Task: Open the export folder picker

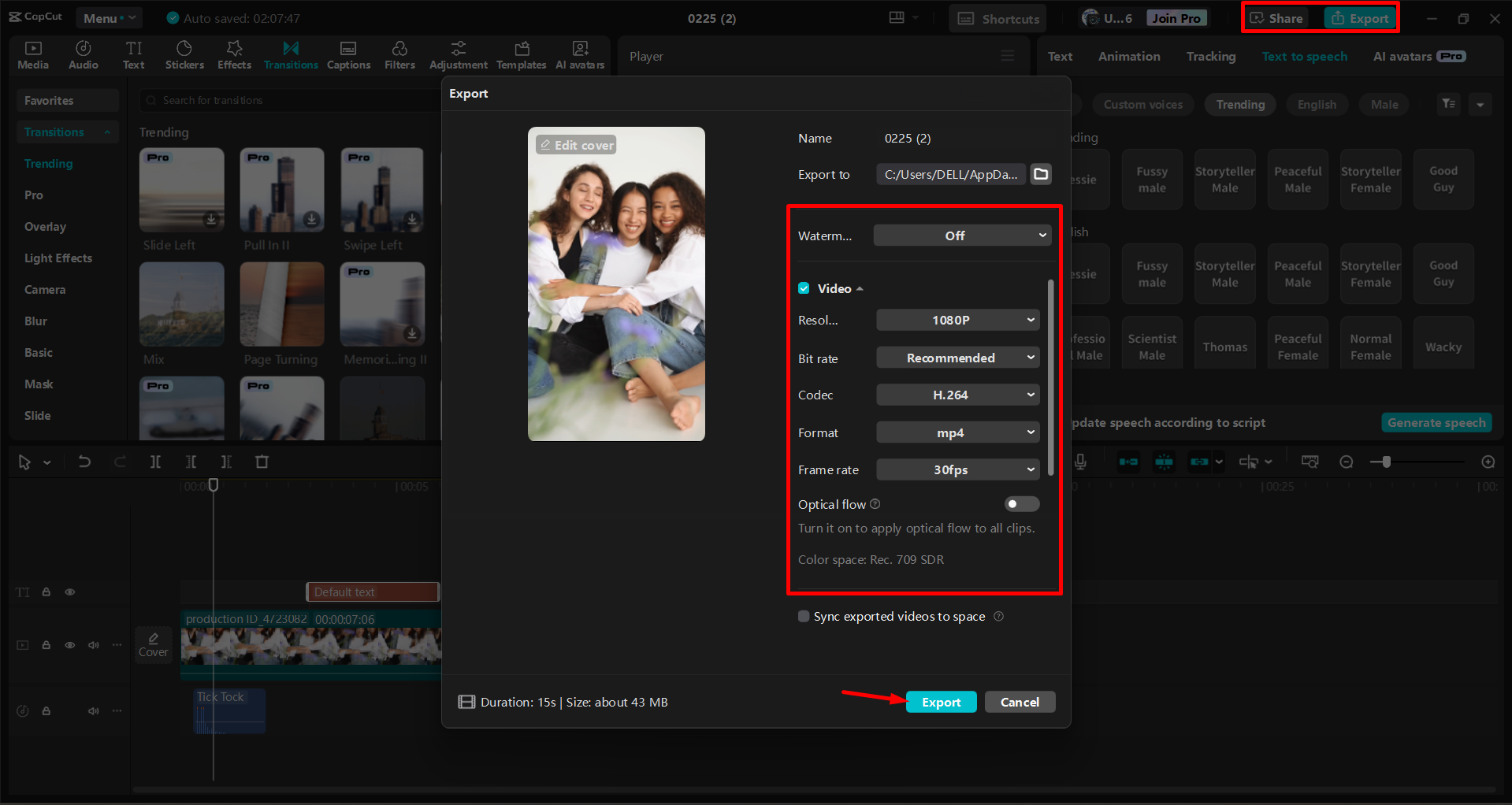Action: (1040, 174)
